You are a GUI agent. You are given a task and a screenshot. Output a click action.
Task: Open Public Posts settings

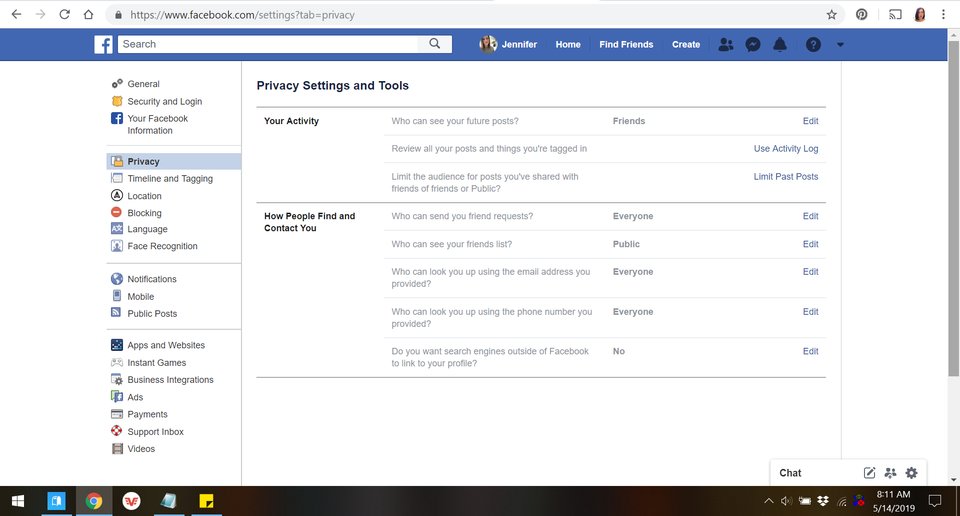[x=152, y=313]
